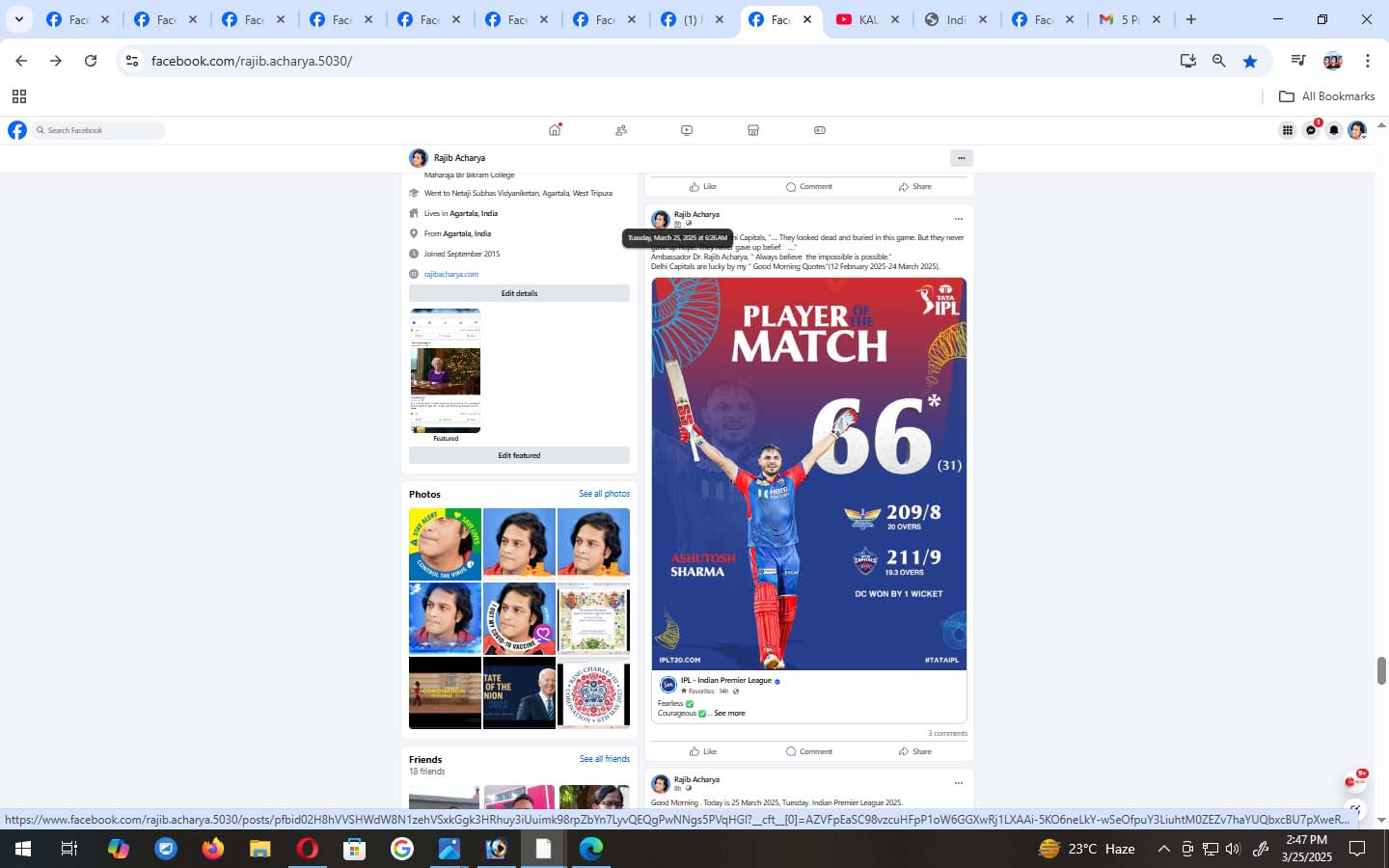Click Share on the top partially visible post
Screen dimensions: 1389x868
point(915,186)
